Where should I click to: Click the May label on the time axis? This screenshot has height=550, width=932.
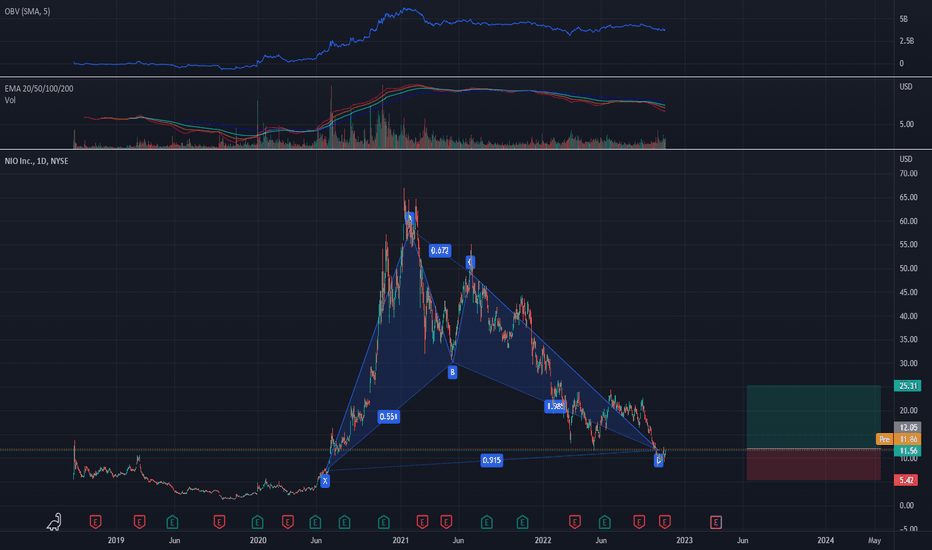tap(874, 540)
